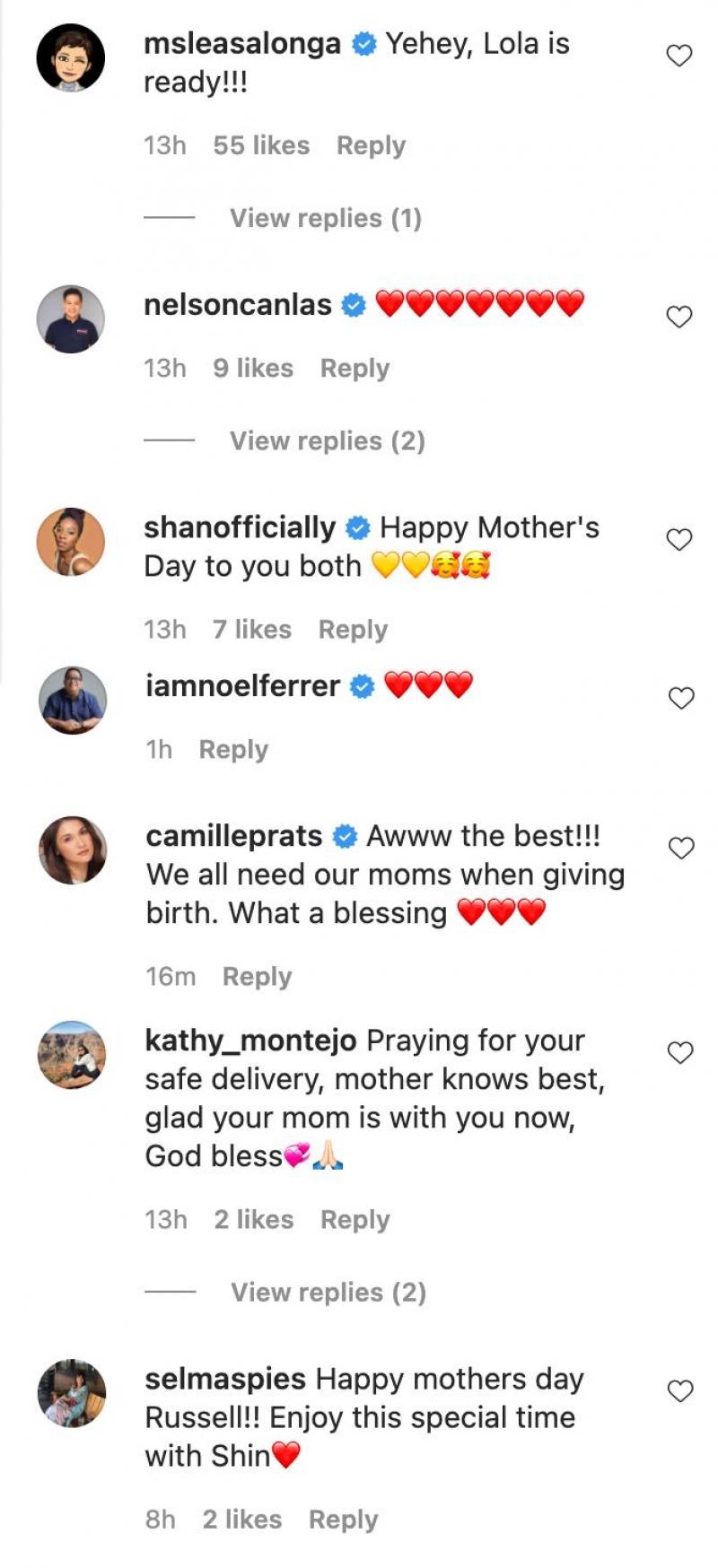
Task: View the 55 likes on msleasalonga's comment
Action: 261,145
